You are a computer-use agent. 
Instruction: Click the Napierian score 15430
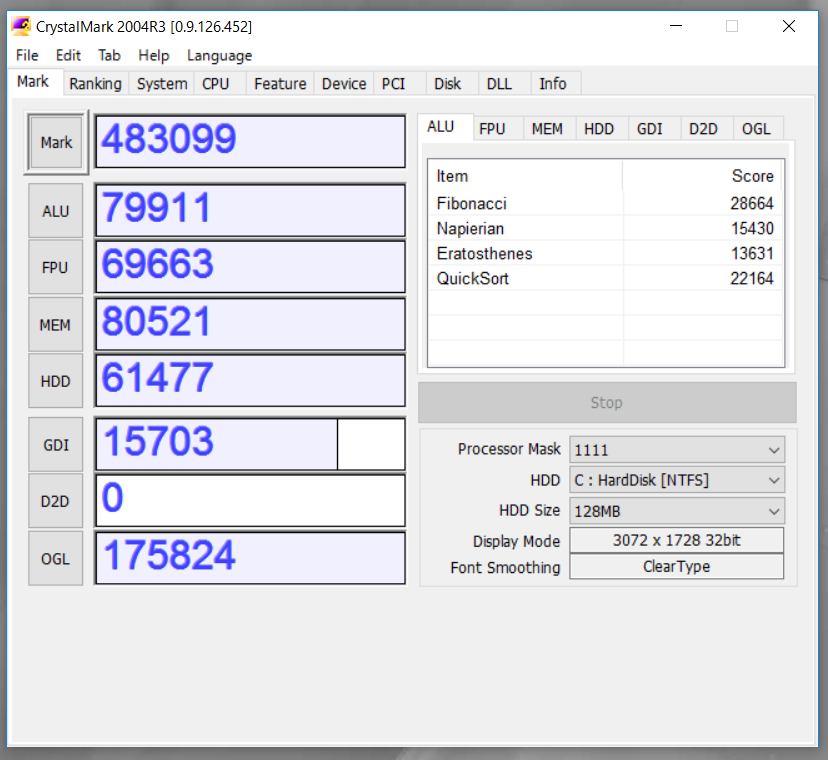pos(752,229)
